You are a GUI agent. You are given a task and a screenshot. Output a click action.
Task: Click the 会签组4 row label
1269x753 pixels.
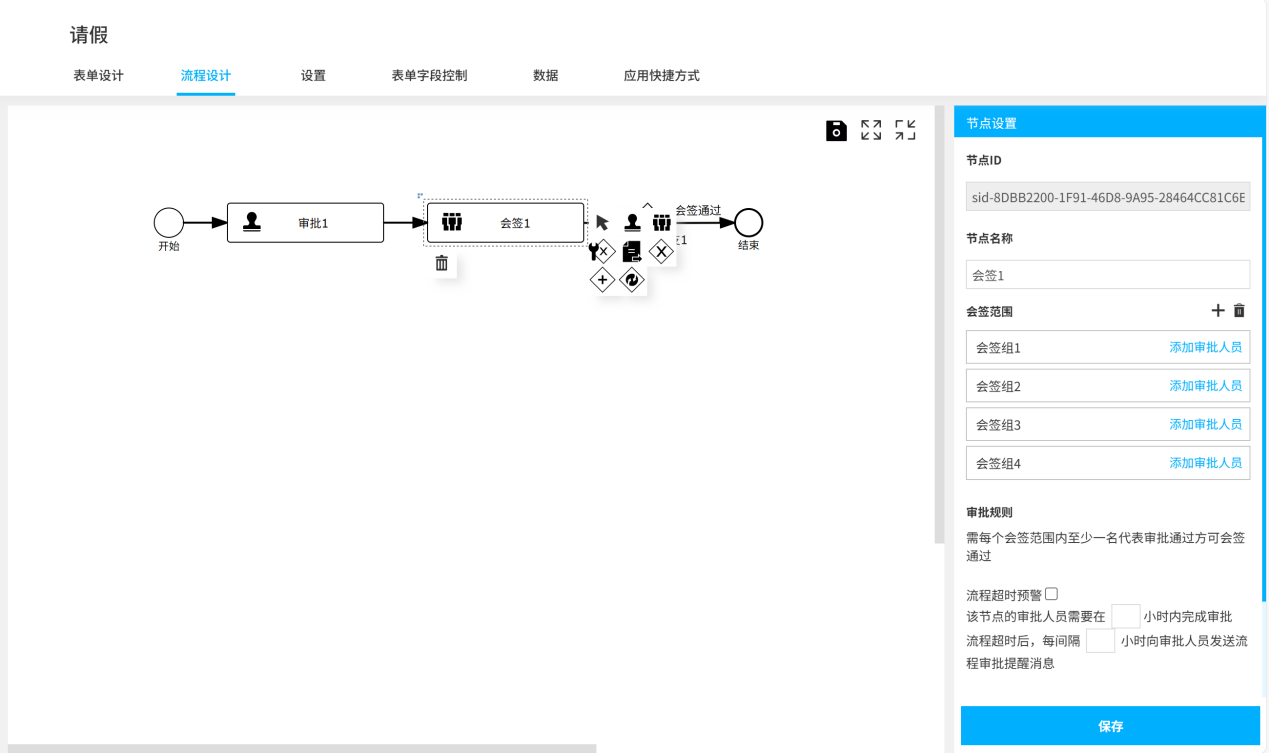coord(998,464)
